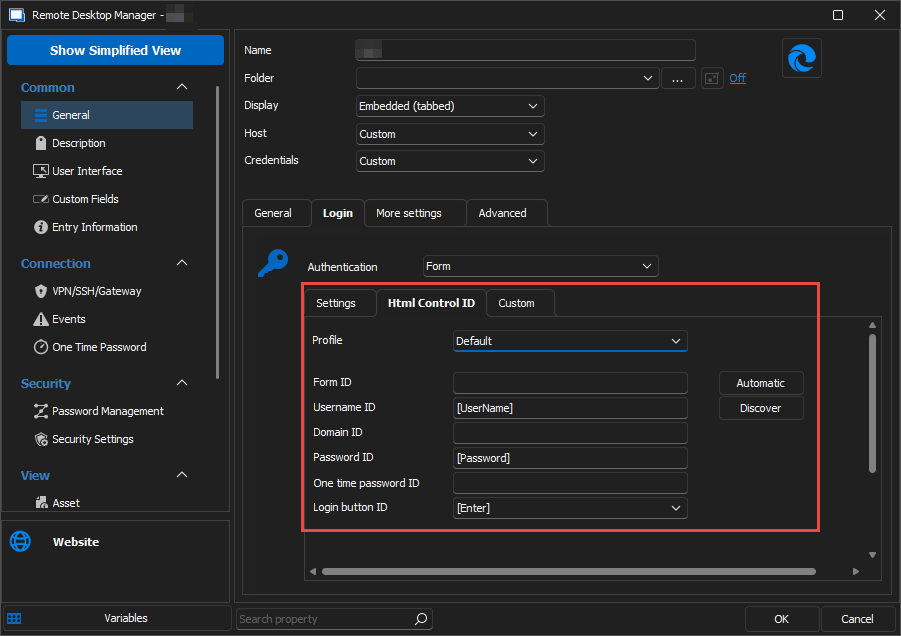Click the Asset icon in View section
This screenshot has width=901, height=636.
pyautogui.click(x=41, y=503)
